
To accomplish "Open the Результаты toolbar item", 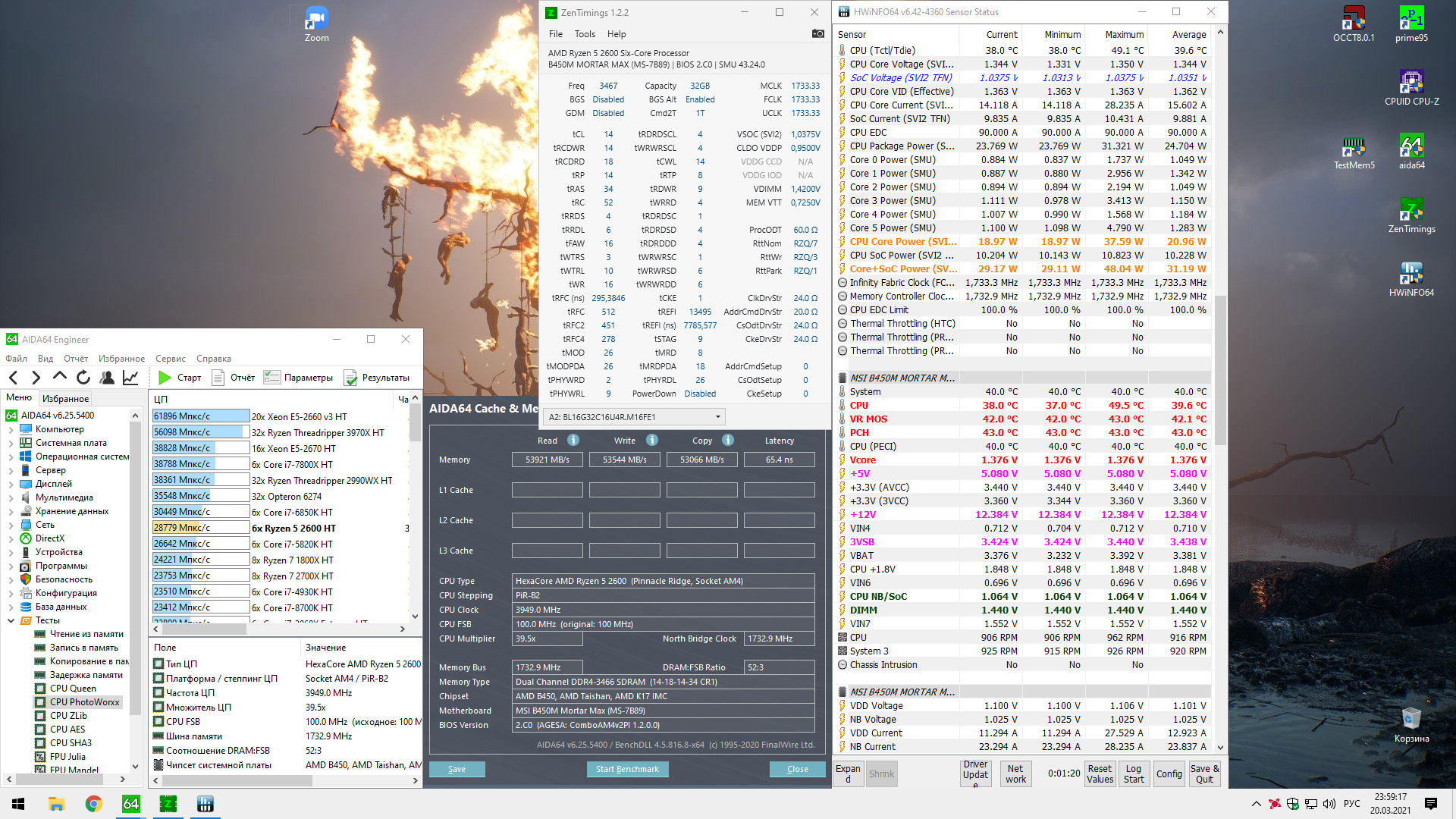I will [x=377, y=377].
